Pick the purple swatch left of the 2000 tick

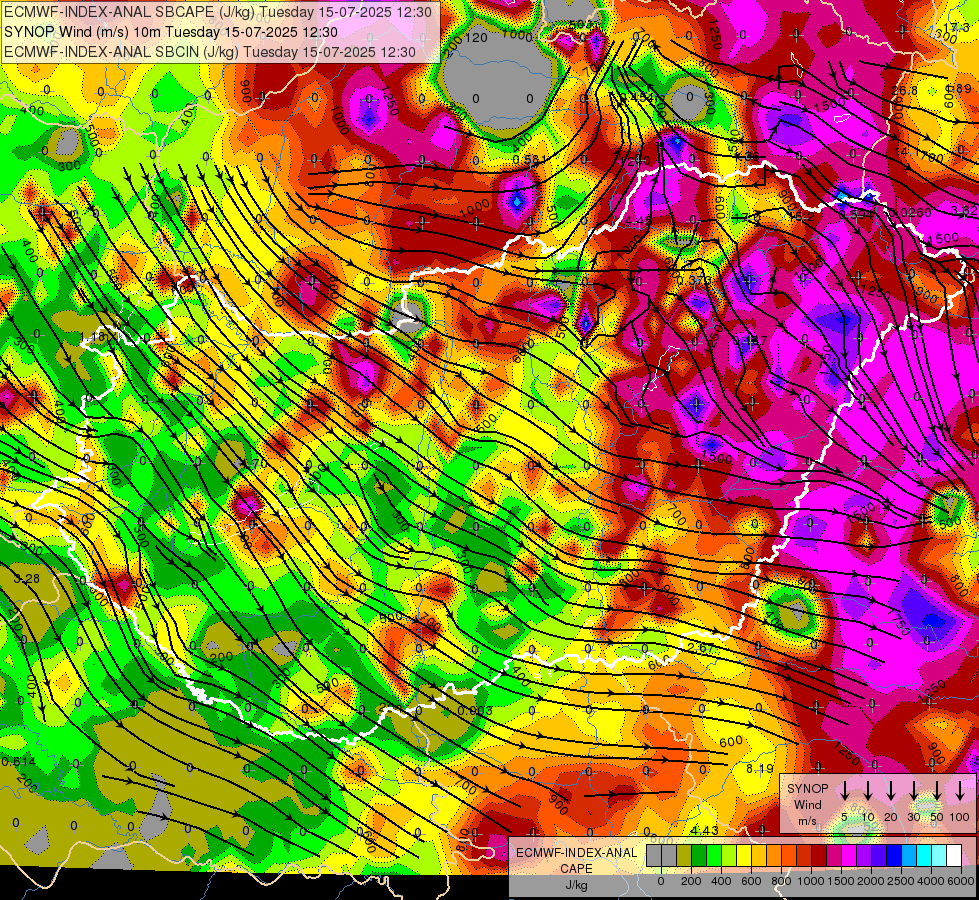[x=864, y=856]
